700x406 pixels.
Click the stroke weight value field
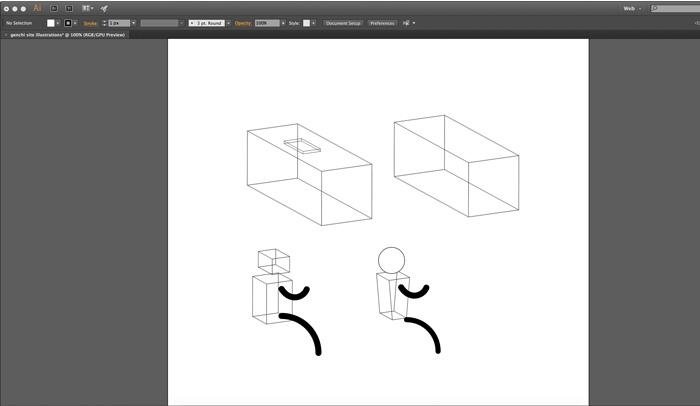(119, 23)
